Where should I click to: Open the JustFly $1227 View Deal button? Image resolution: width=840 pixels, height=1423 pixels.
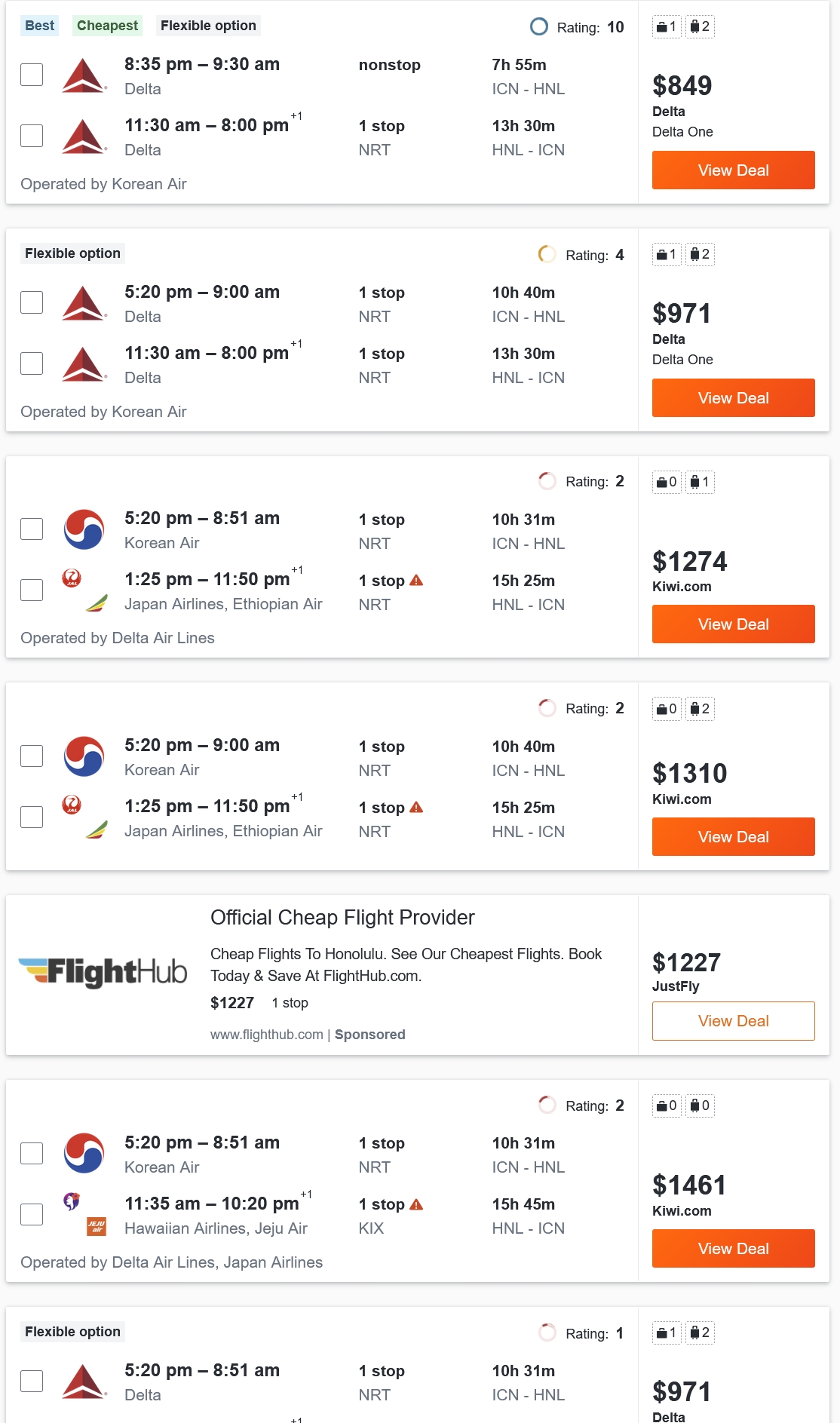tap(733, 1021)
